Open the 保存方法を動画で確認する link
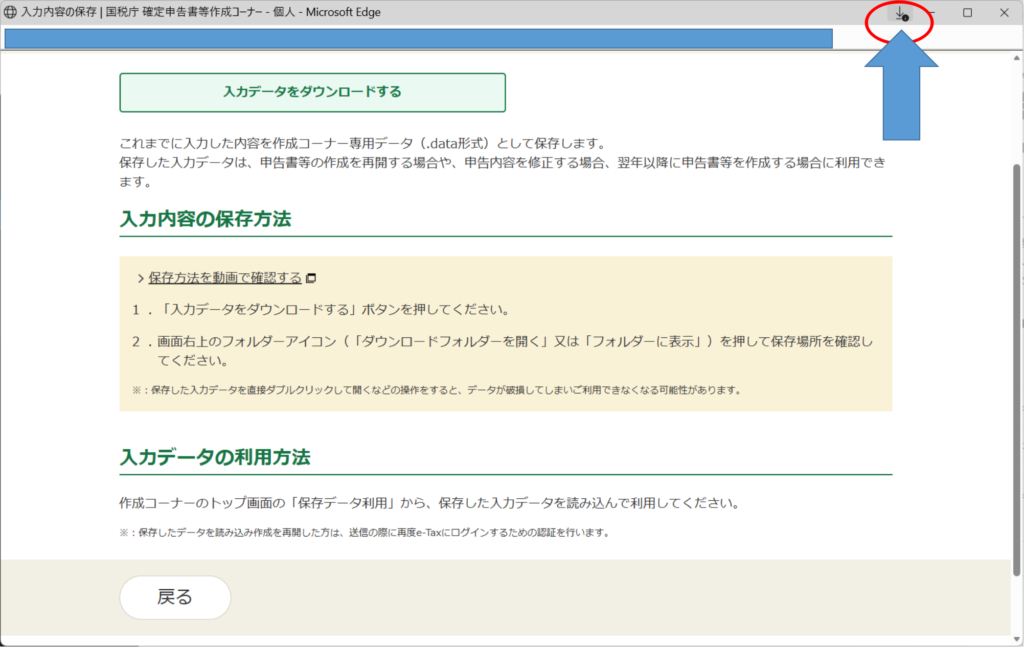The width and height of the screenshot is (1024, 647). [225, 277]
